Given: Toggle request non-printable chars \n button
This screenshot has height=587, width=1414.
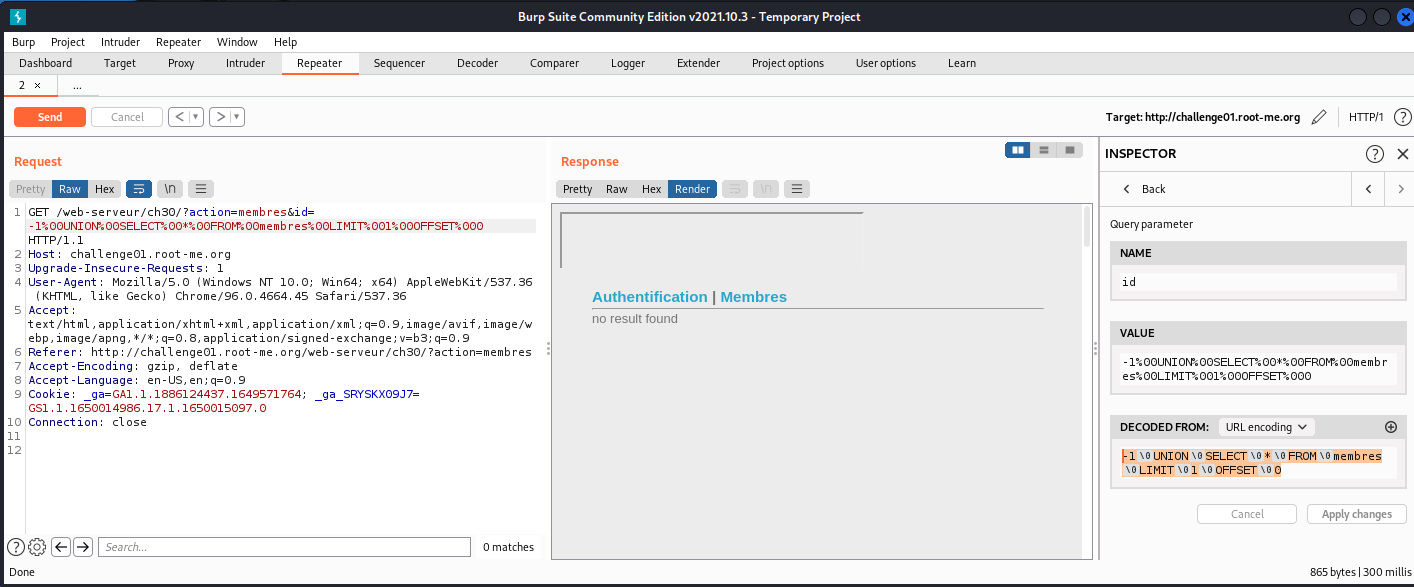Looking at the screenshot, I should [171, 189].
